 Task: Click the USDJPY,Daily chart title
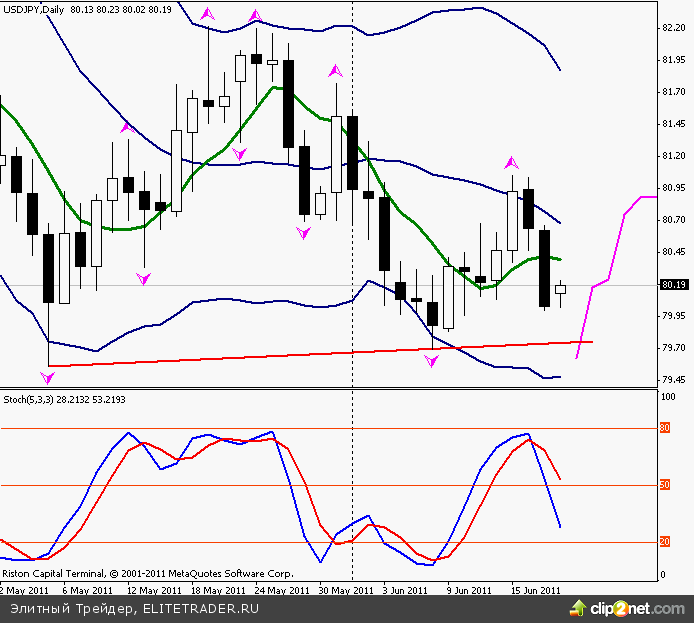click(x=33, y=10)
